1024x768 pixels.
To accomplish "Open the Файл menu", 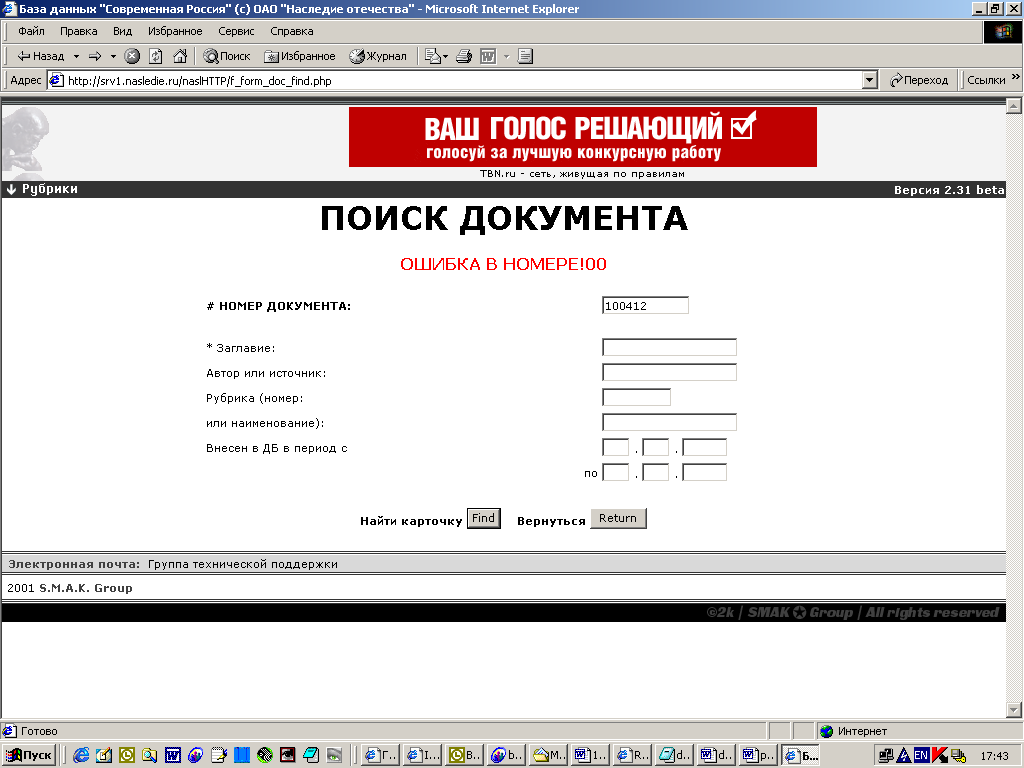I will tap(31, 31).
